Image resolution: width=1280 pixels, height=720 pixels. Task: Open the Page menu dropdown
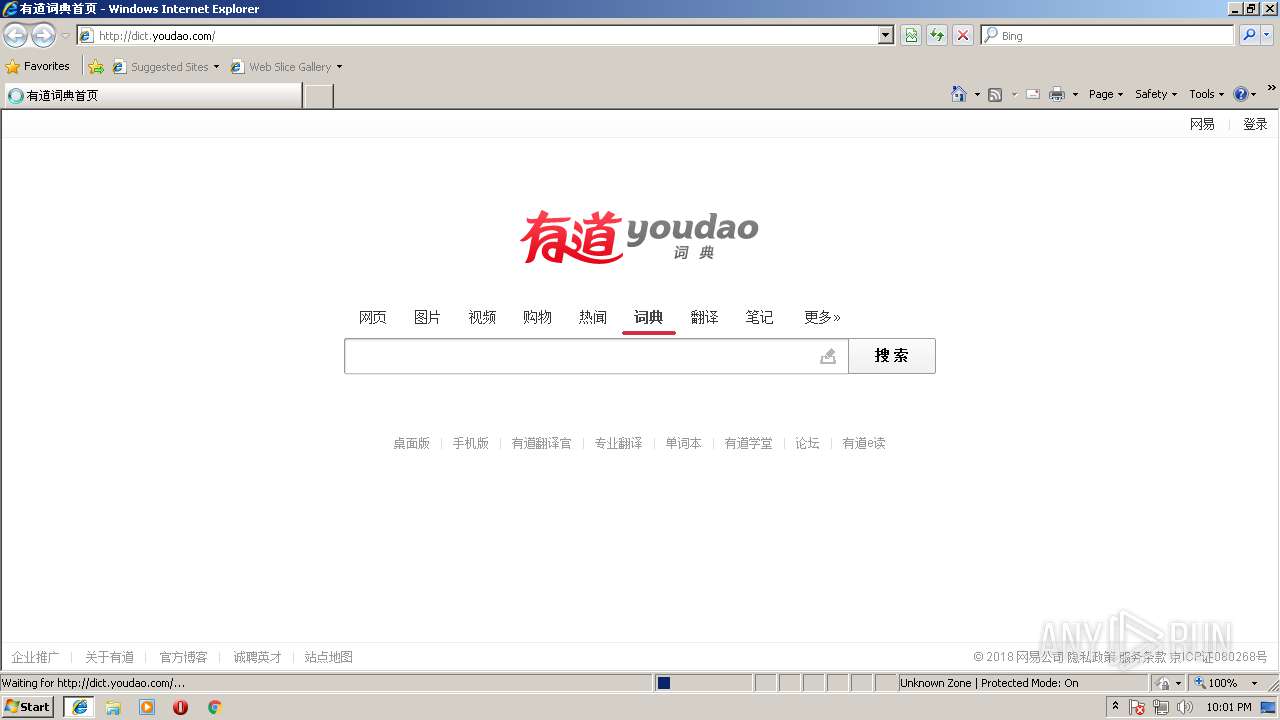click(x=1106, y=94)
